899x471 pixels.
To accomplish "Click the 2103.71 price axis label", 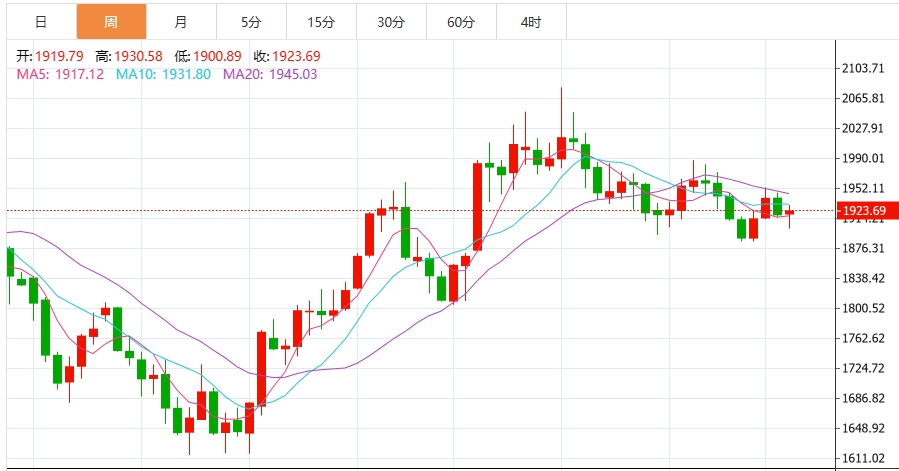I will [x=863, y=68].
